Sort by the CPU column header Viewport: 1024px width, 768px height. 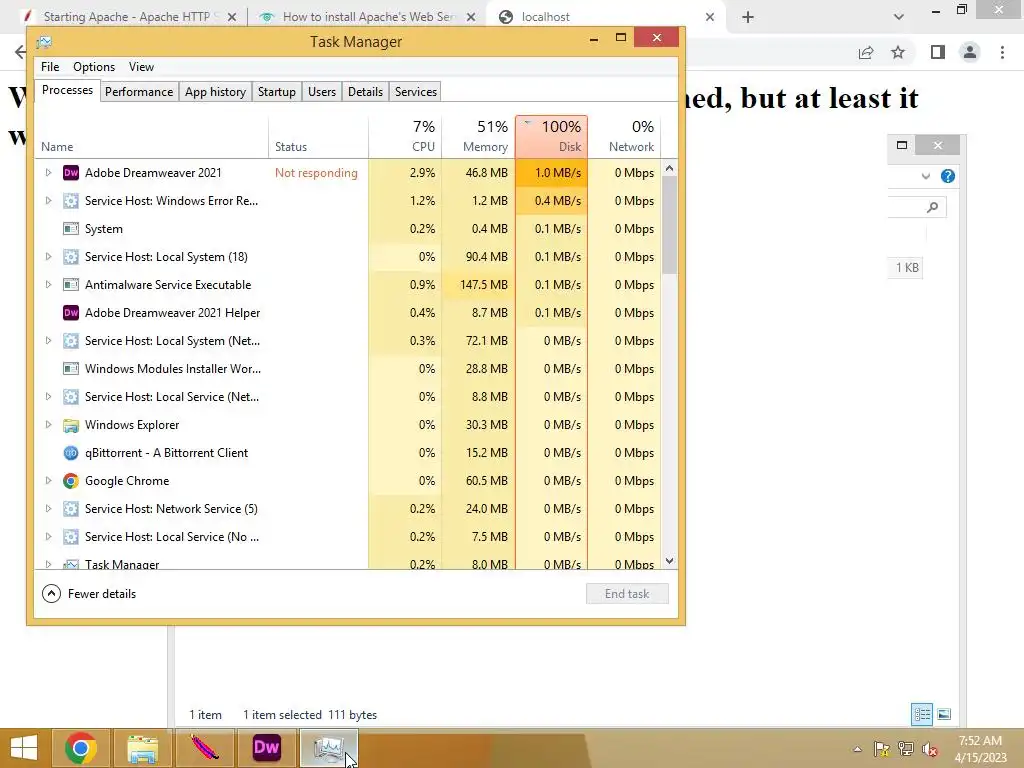click(406, 136)
